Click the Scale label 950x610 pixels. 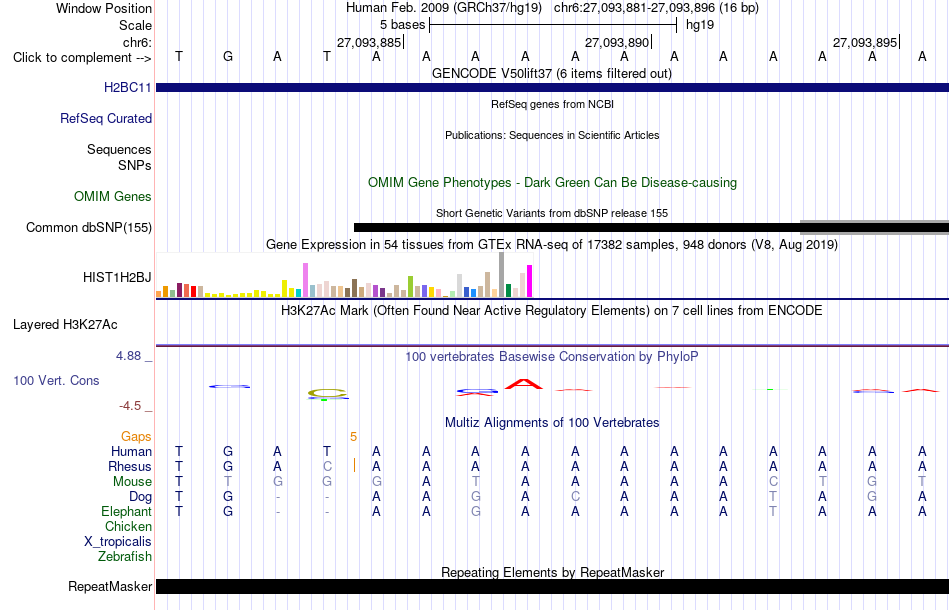(x=135, y=25)
